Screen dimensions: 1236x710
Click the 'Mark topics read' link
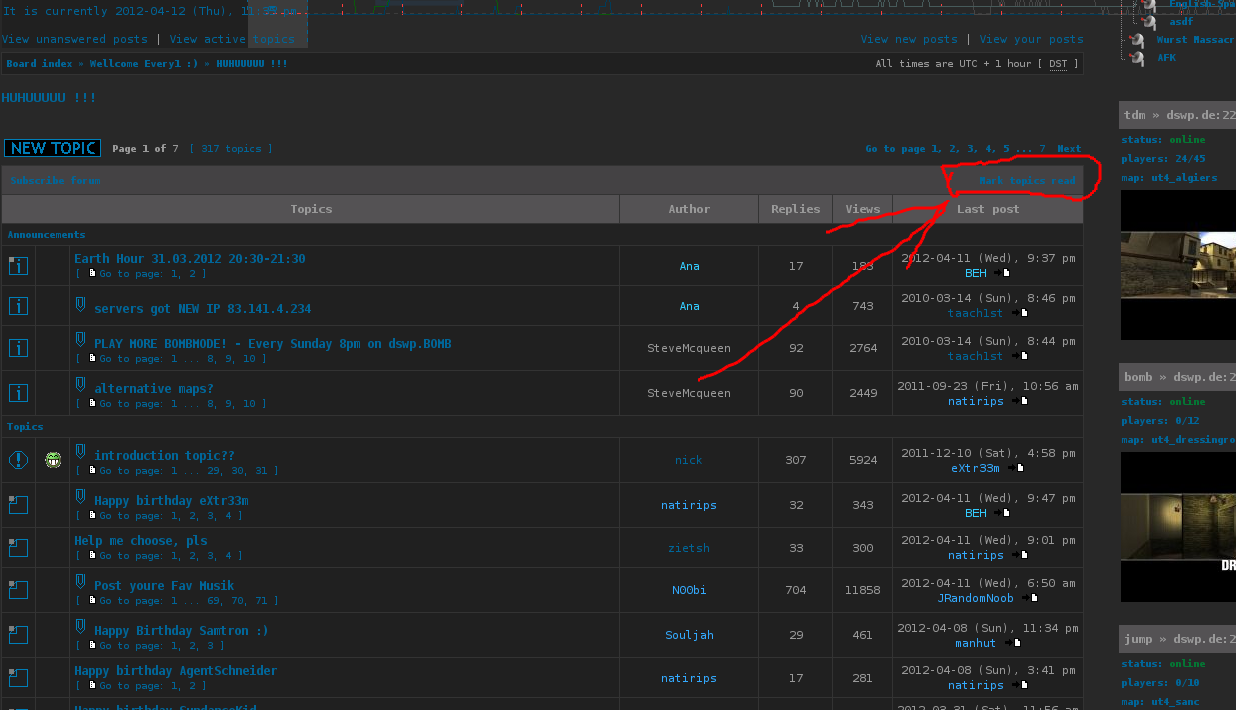click(x=1027, y=181)
